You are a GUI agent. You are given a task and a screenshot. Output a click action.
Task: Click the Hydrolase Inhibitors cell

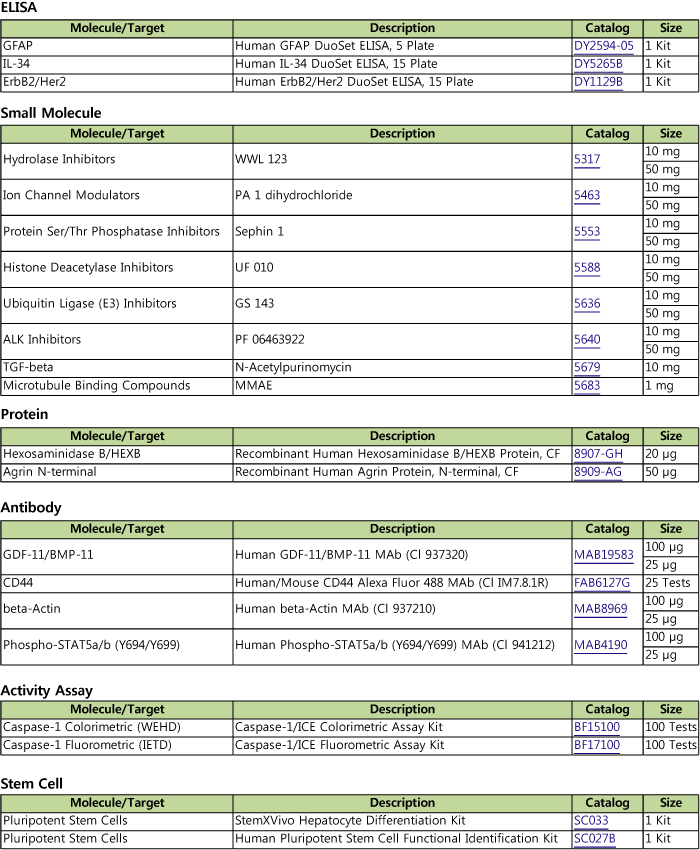tap(117, 161)
